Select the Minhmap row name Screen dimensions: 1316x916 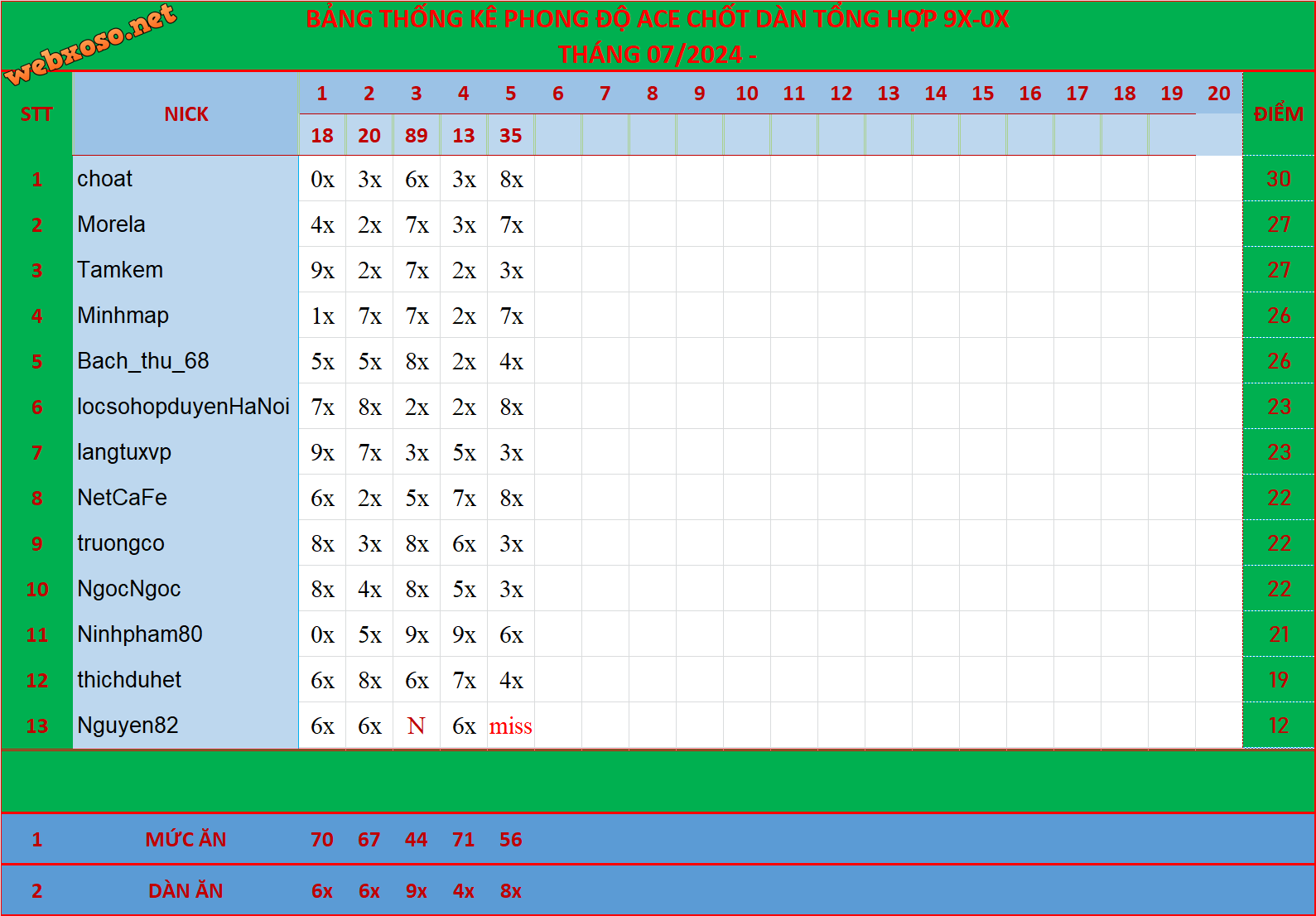click(186, 316)
